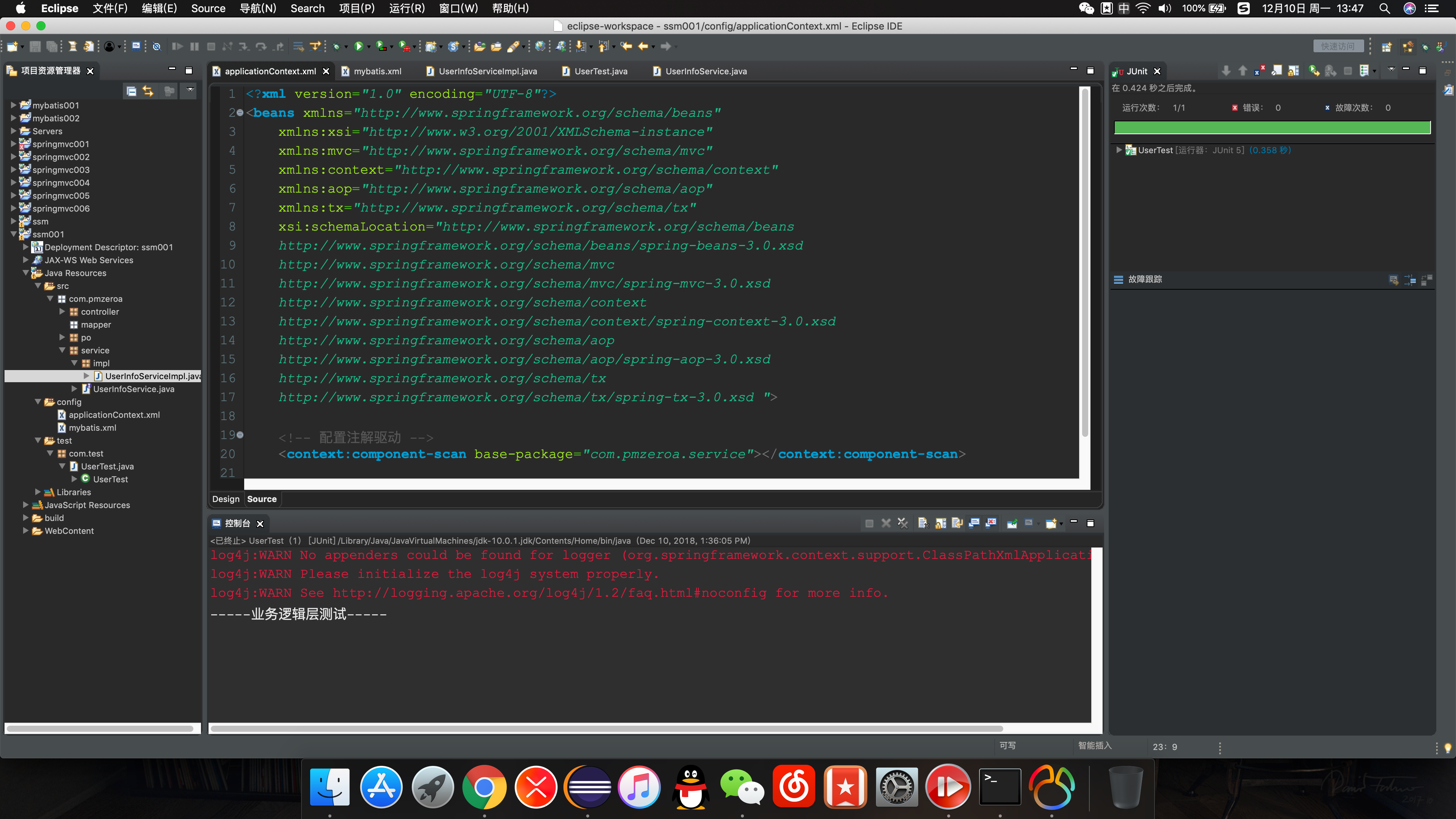Image resolution: width=1456 pixels, height=819 pixels.
Task: Click New wizard icon in main toolbar
Action: 12,46
